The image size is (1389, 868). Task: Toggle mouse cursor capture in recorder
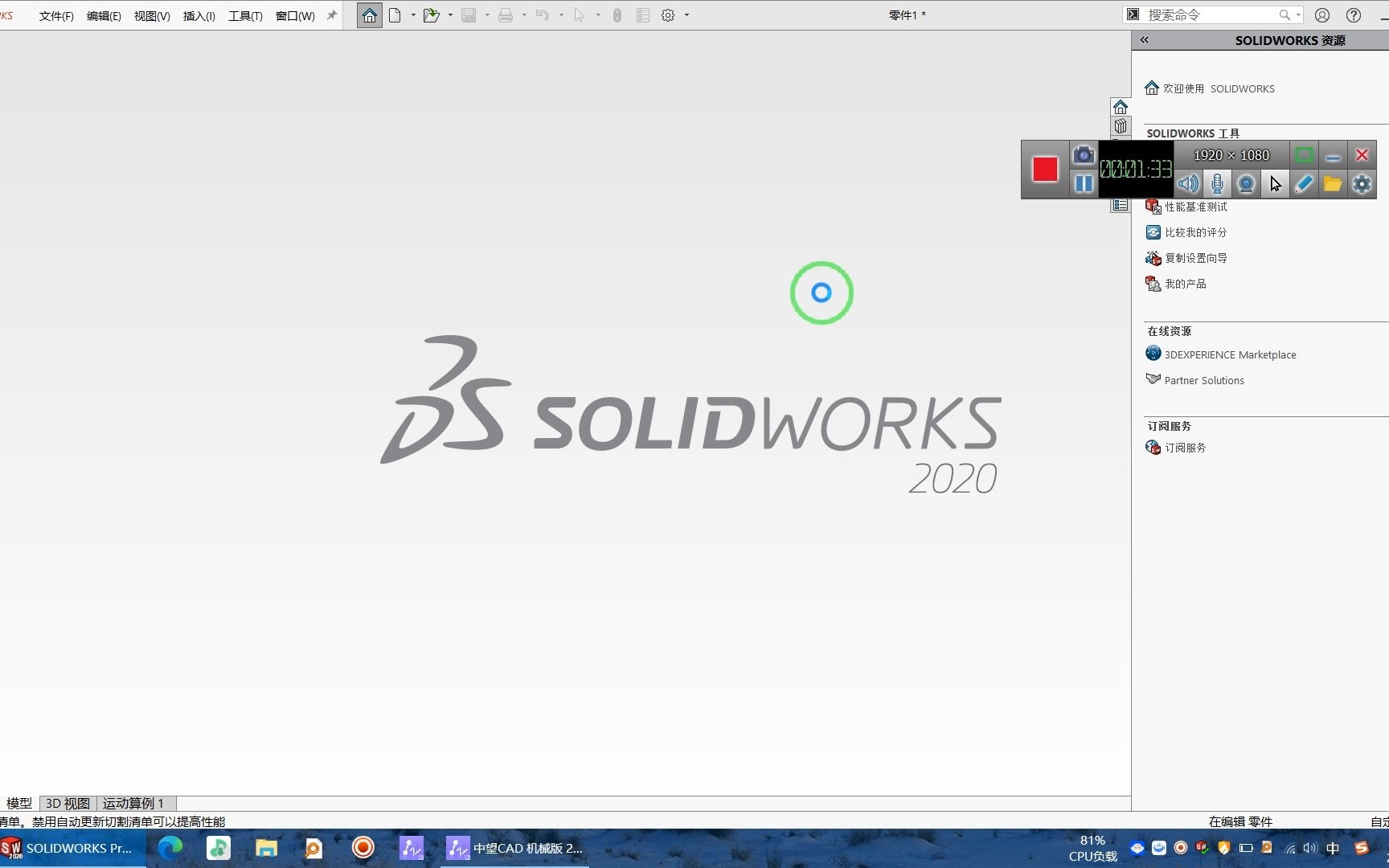pos(1275,184)
